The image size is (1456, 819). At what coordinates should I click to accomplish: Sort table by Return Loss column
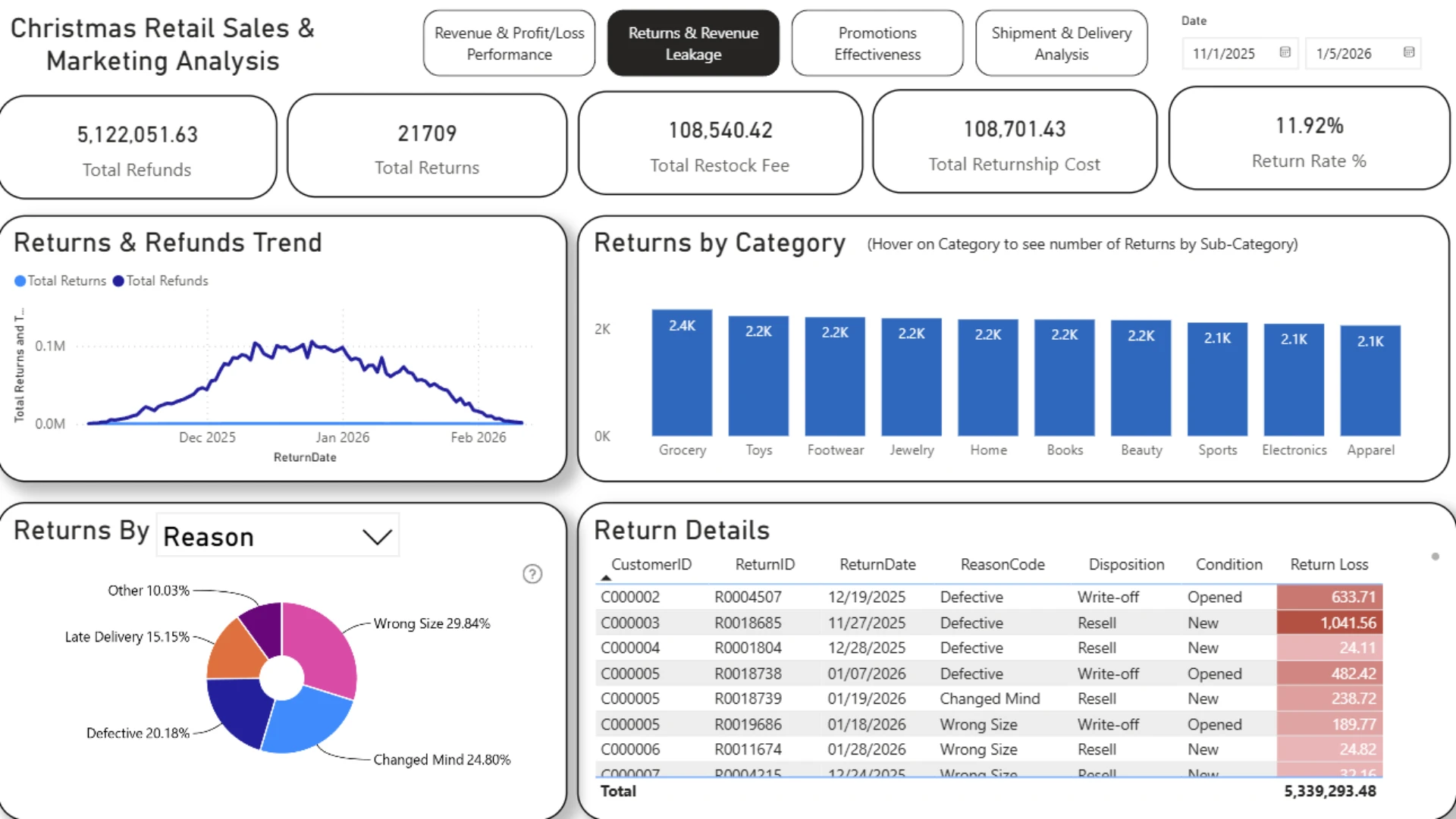(x=1329, y=564)
